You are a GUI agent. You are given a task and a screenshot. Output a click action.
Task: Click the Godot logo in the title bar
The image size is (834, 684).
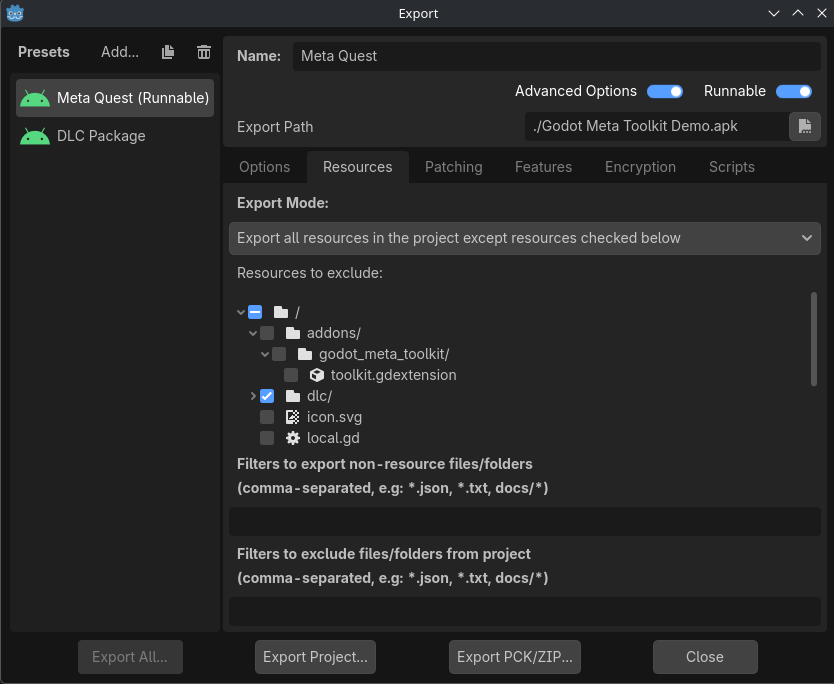(x=14, y=13)
